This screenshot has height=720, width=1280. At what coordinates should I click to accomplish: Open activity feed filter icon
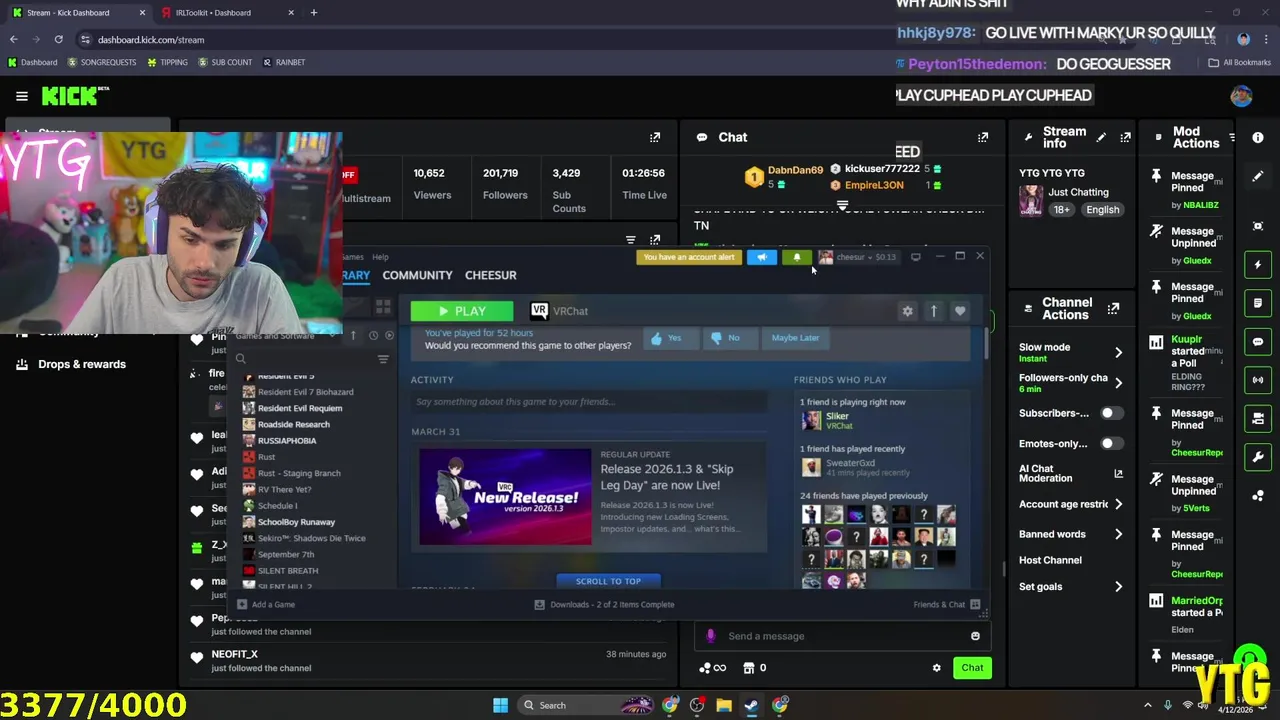[x=631, y=240]
